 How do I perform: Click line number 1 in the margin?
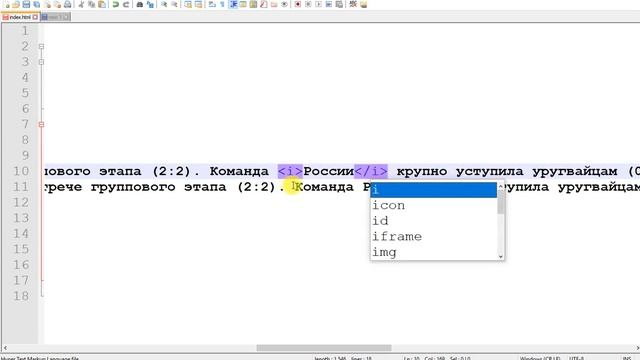[x=25, y=31]
